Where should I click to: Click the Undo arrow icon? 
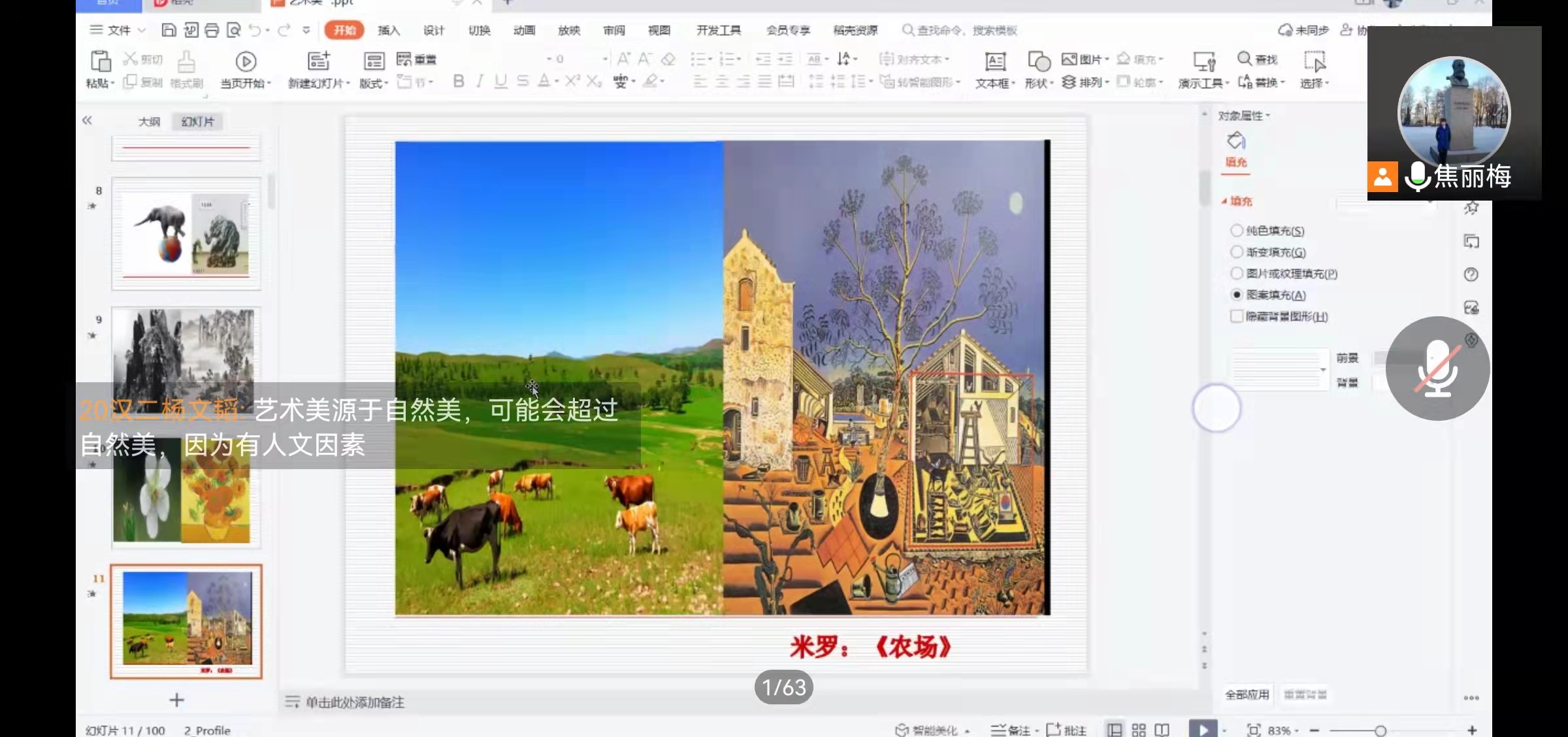[x=255, y=30]
